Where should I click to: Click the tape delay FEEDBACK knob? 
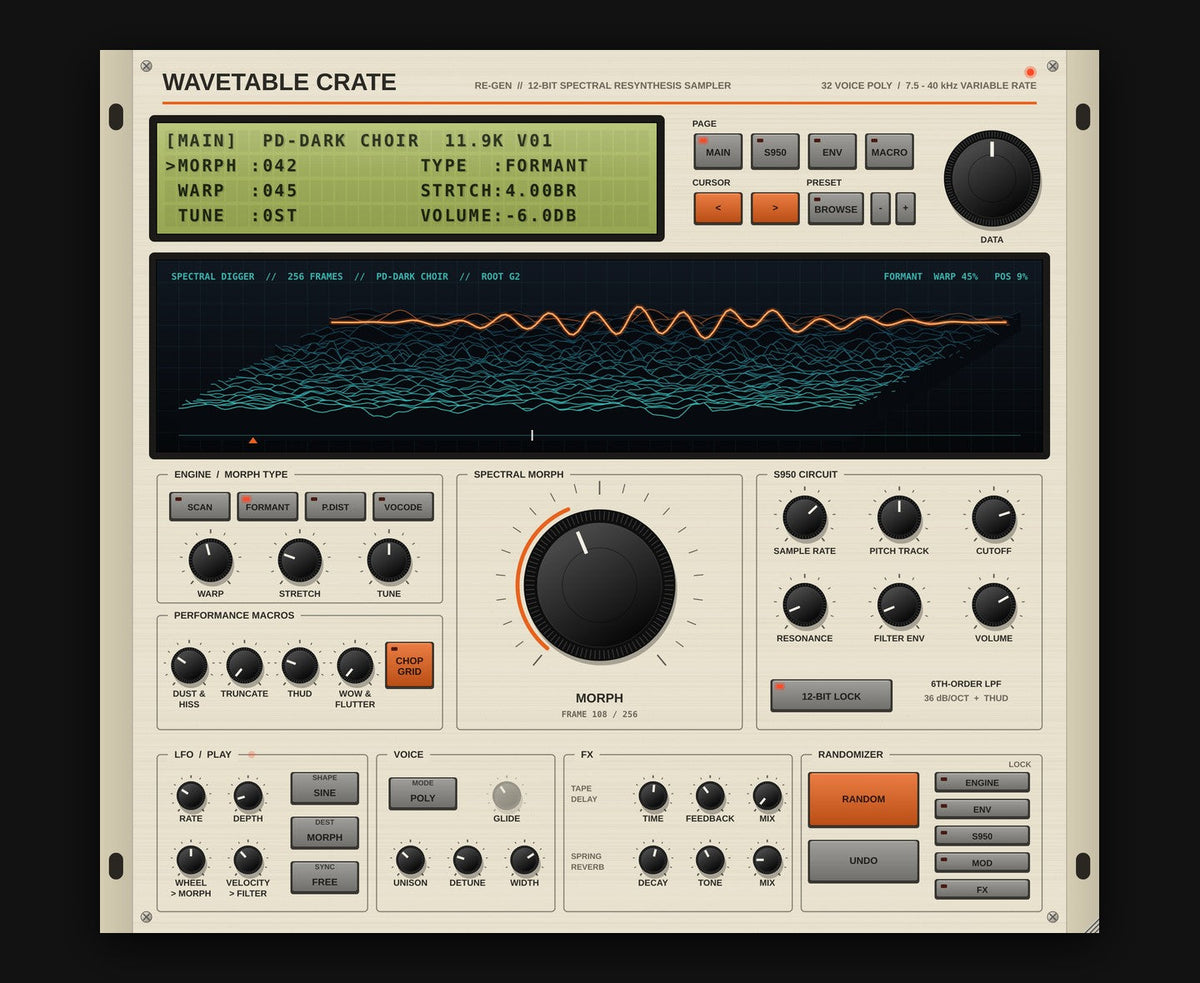(x=710, y=796)
